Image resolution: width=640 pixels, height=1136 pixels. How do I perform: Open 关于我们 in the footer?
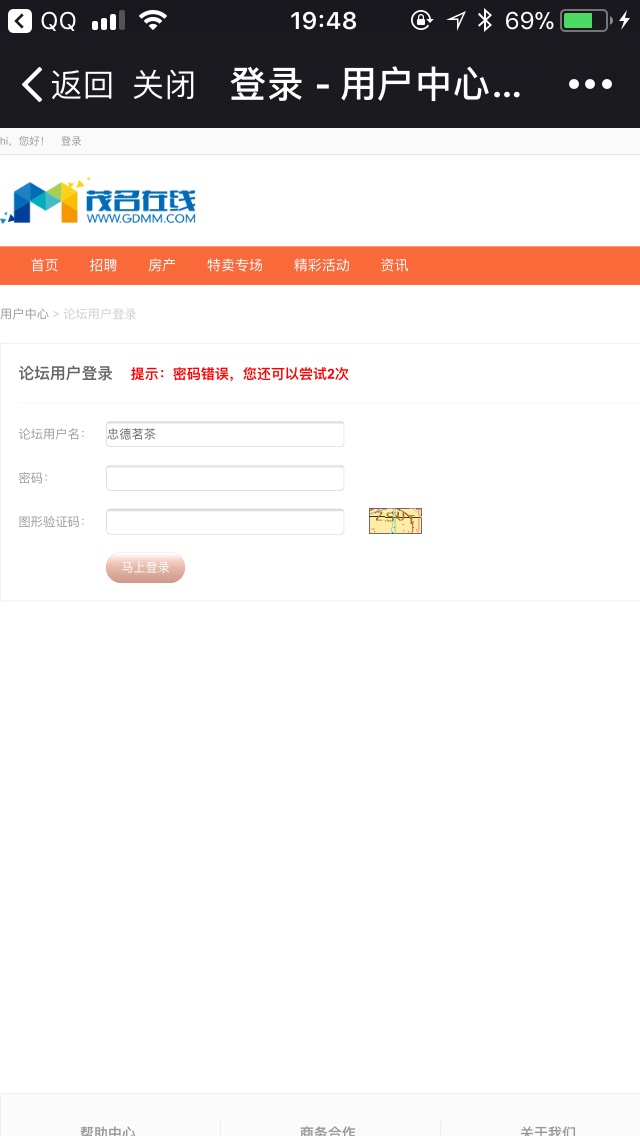point(548,1130)
